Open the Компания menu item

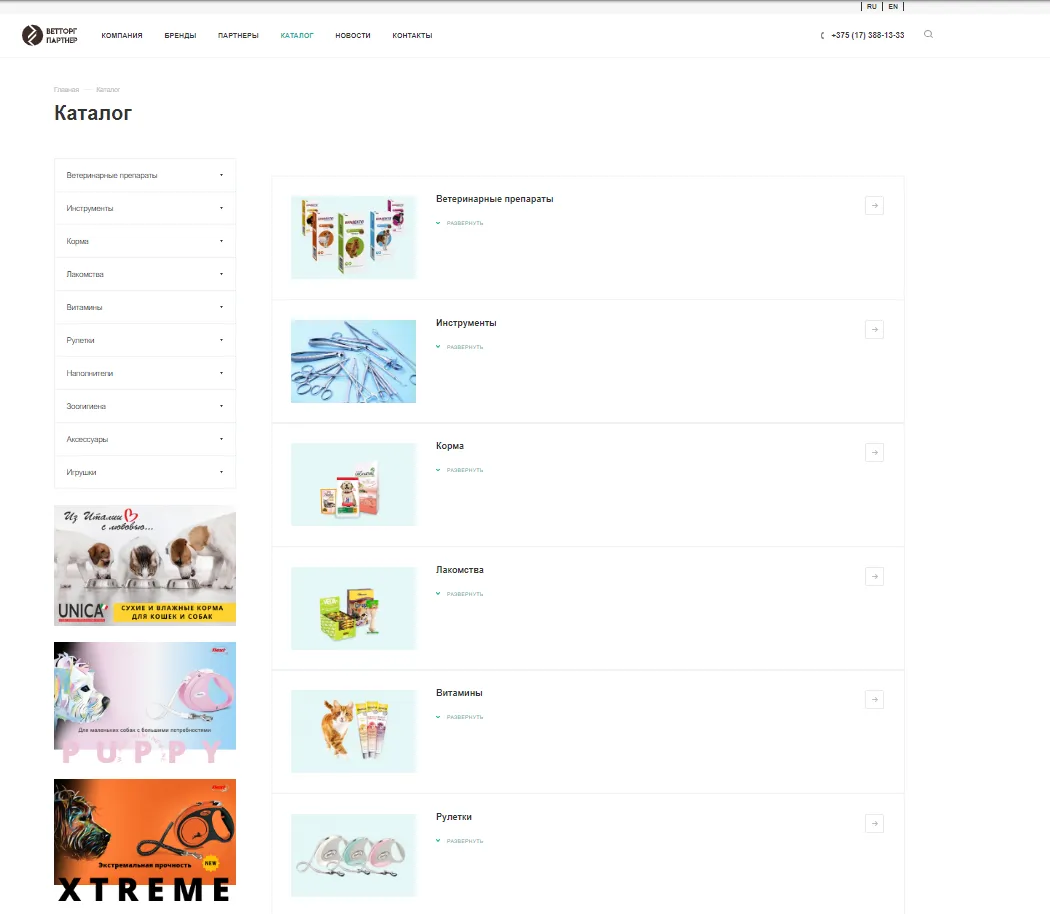[122, 36]
